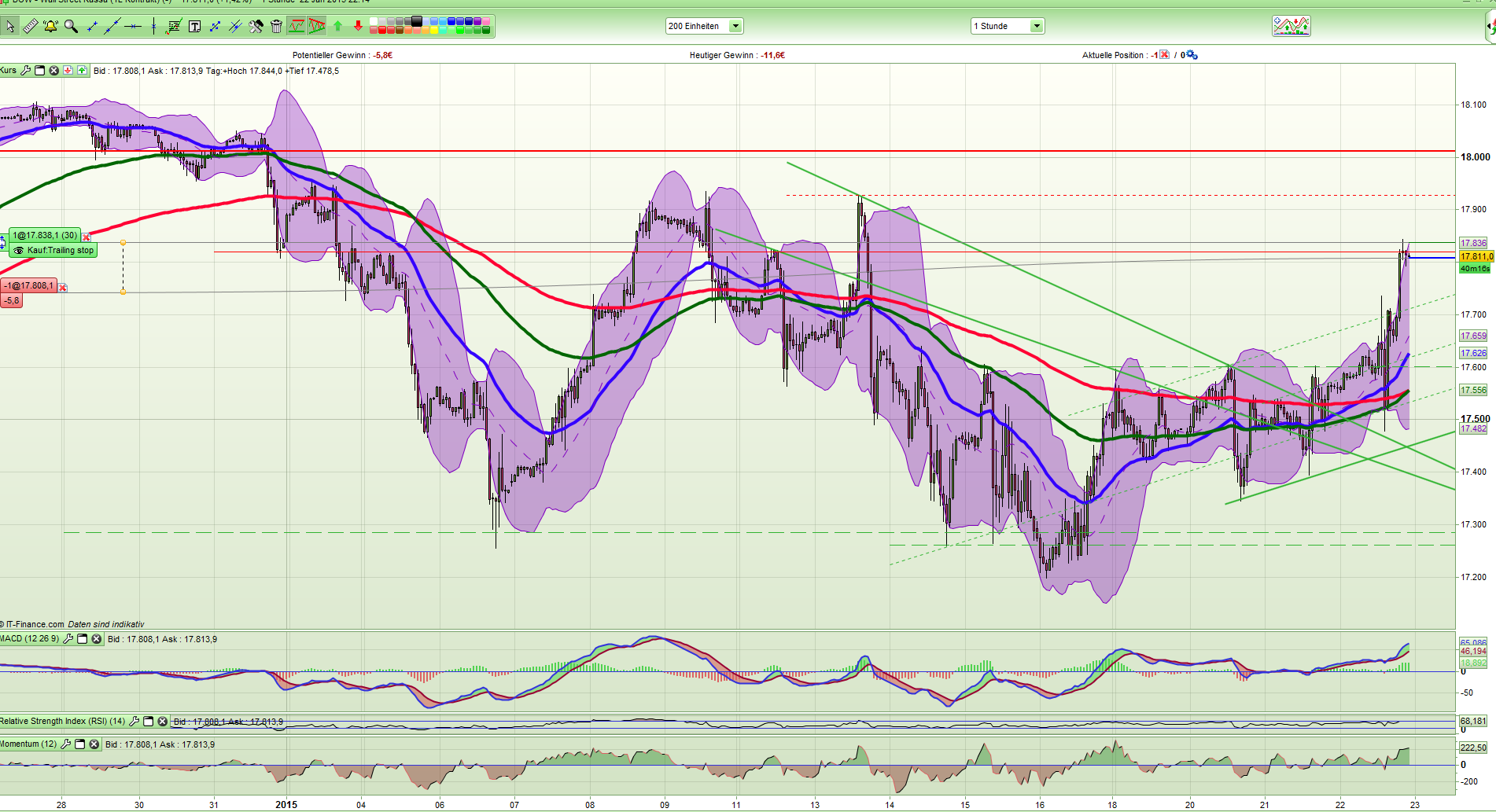
Task: Click the 2015 date axis label
Action: [x=286, y=804]
